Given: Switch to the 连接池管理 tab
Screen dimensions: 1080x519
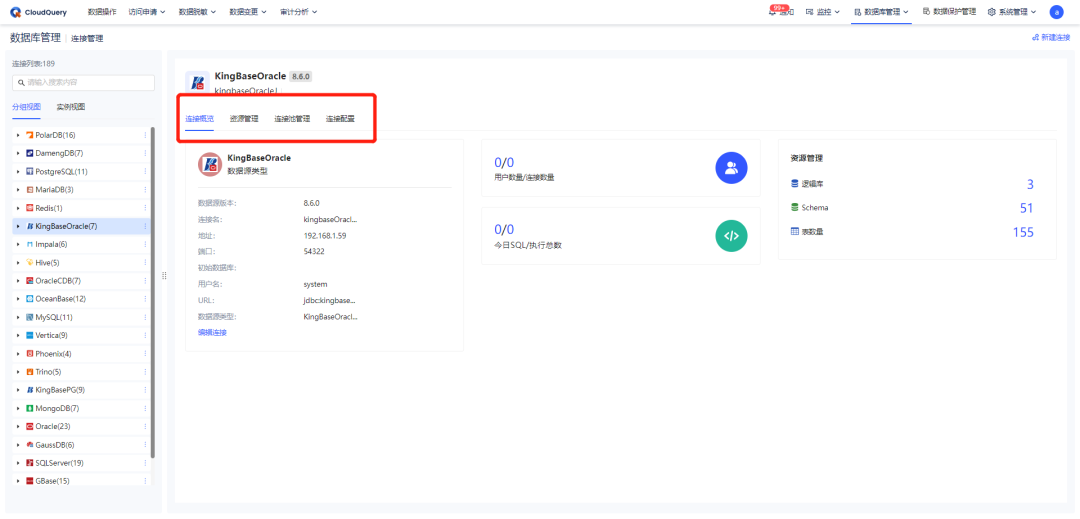Looking at the screenshot, I should [x=292, y=118].
